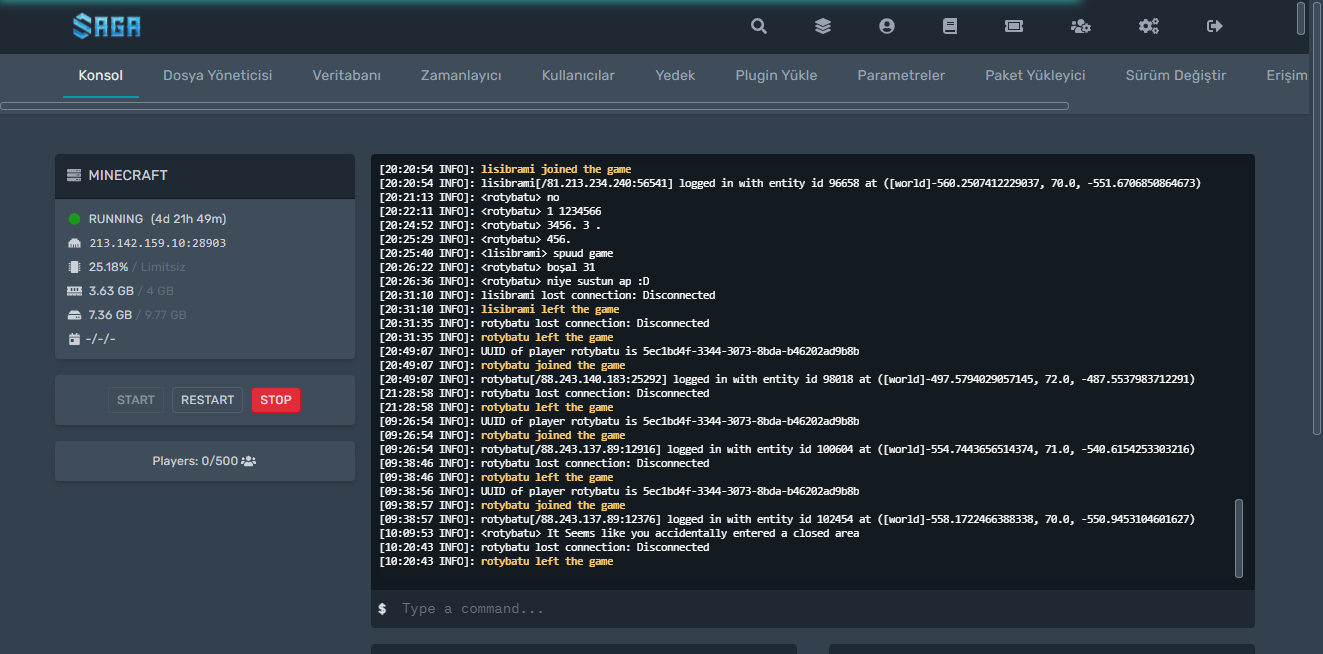This screenshot has width=1323, height=654.
Task: Open the Zamanlayıcı tab
Action: click(x=461, y=76)
